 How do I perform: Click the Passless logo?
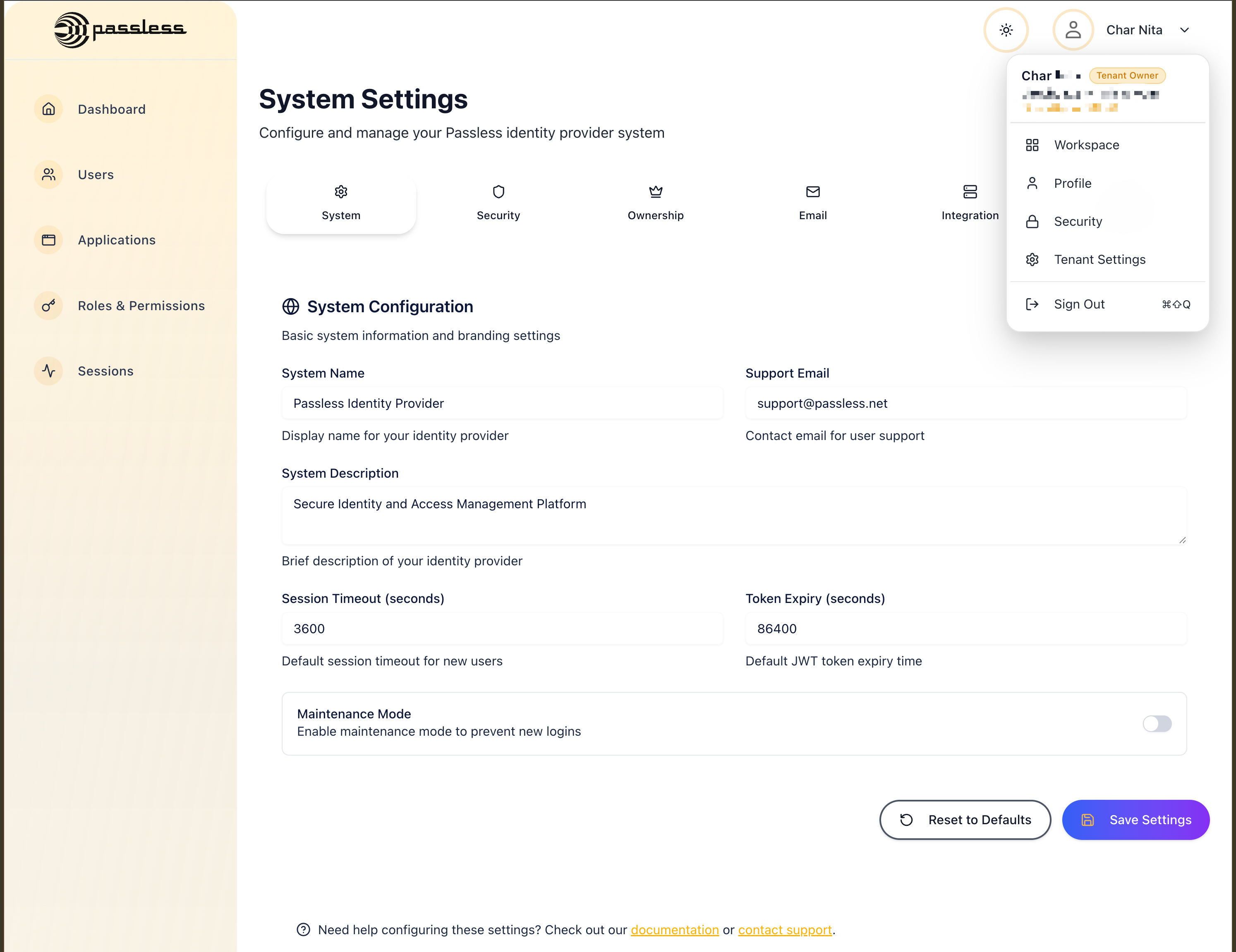(120, 29)
